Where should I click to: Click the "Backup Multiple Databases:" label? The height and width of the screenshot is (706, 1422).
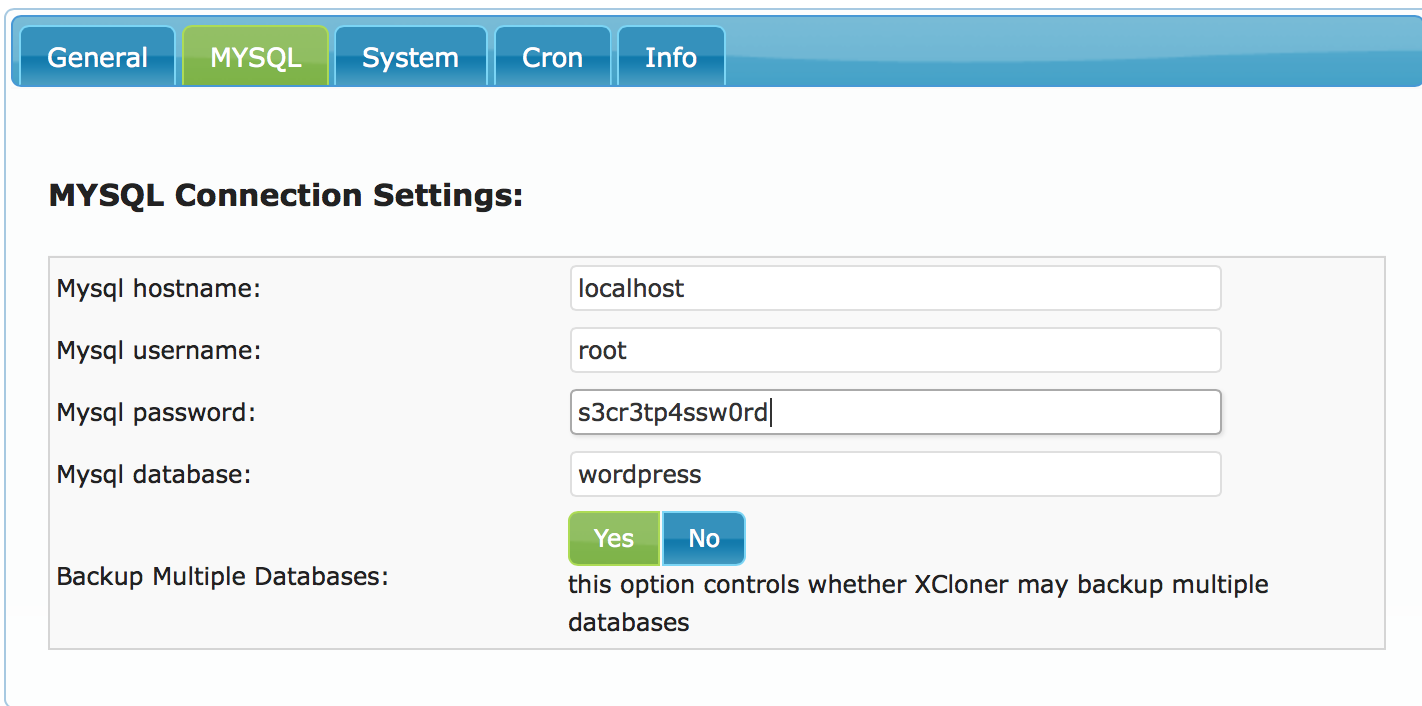[222, 577]
